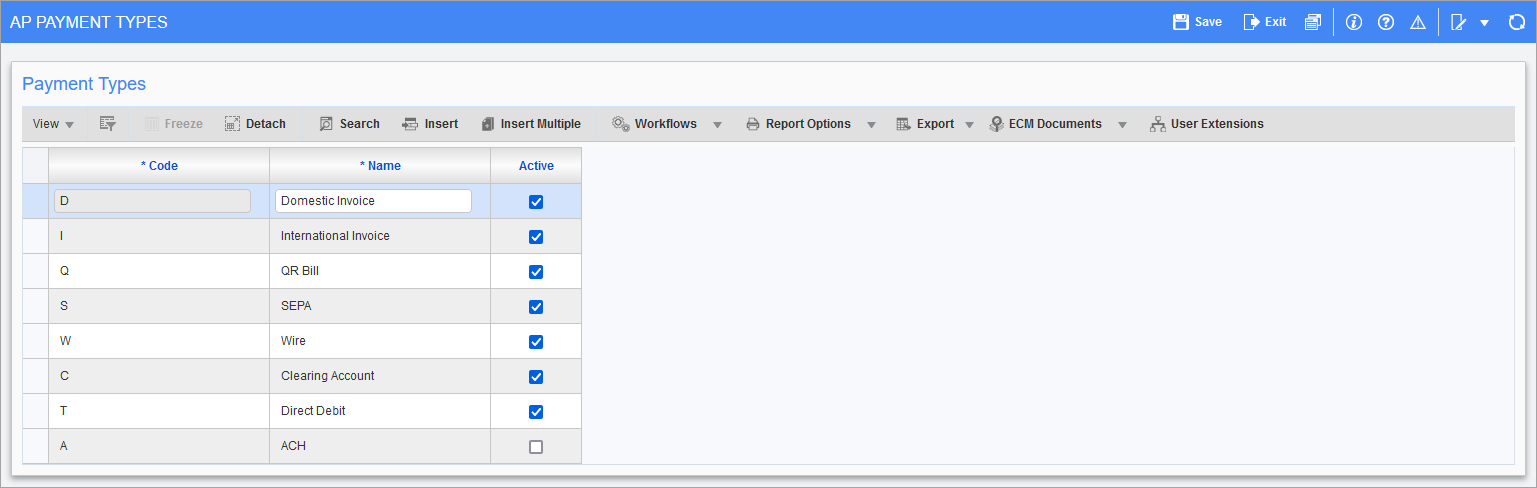Open the help question mark icon
This screenshot has height=488, width=1537.
click(1386, 22)
